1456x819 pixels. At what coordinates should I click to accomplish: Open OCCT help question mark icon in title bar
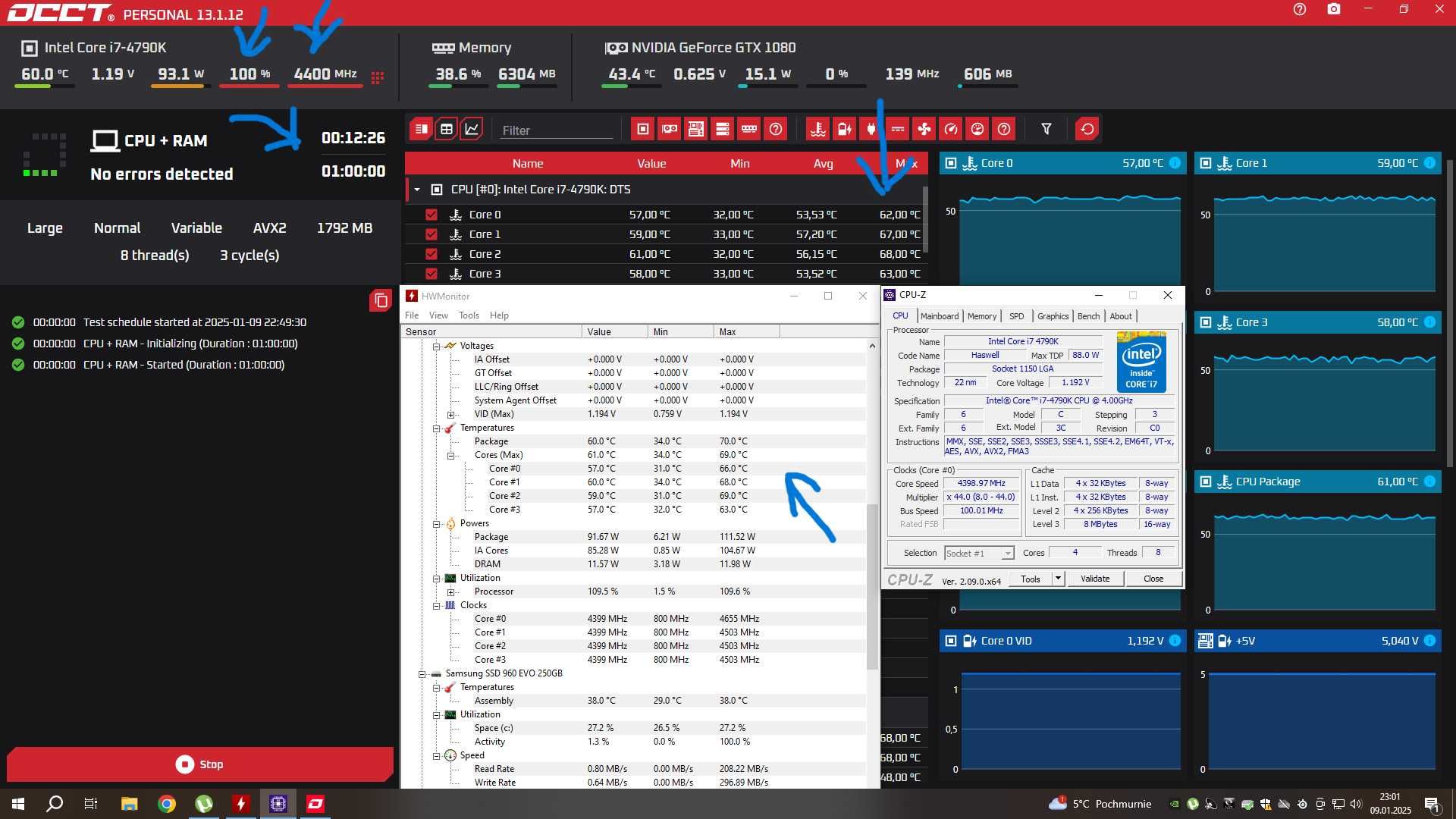(x=1300, y=10)
